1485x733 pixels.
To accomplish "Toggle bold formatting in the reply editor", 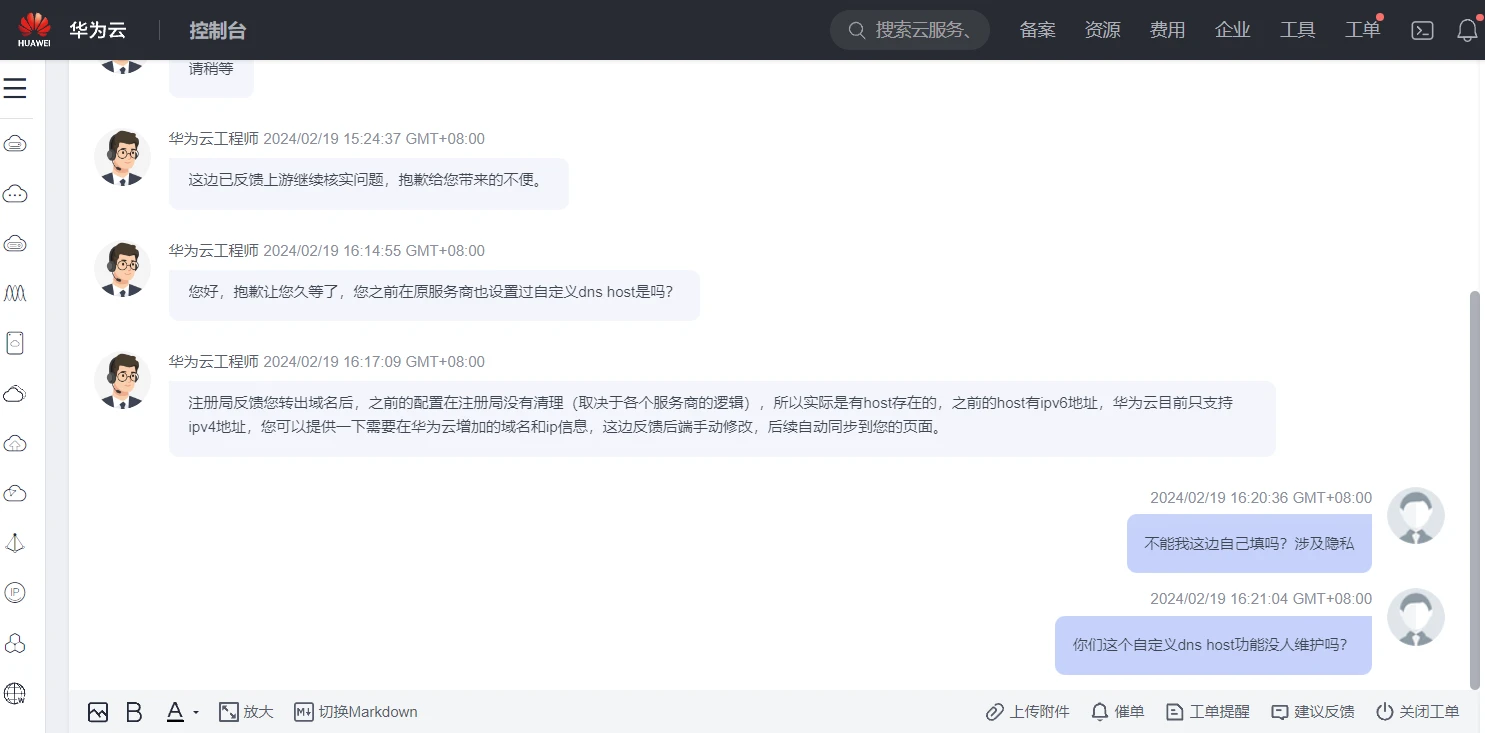I will [x=134, y=712].
